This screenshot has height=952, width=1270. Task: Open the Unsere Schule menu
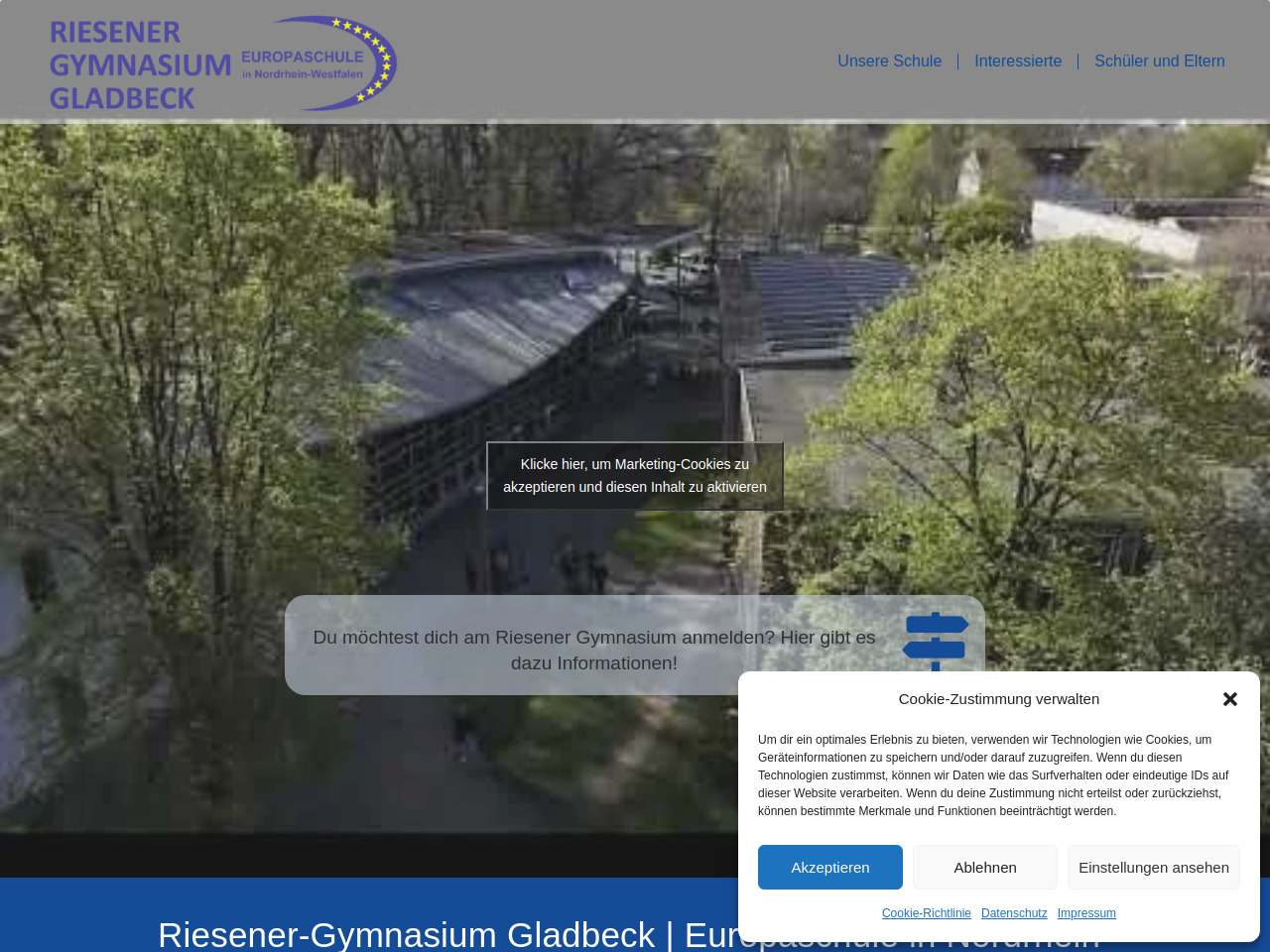point(889,61)
